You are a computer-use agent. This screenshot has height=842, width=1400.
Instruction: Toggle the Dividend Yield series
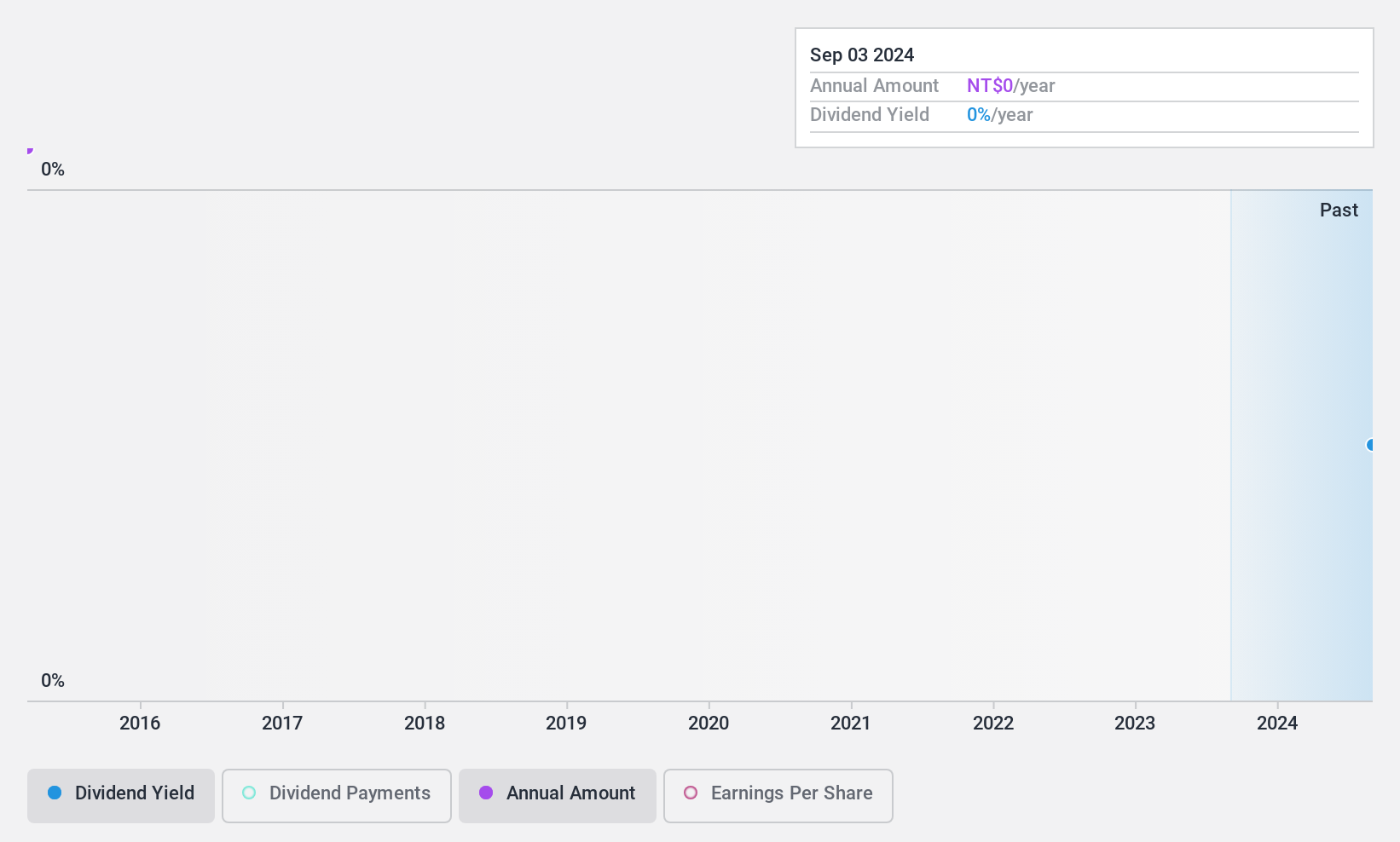pyautogui.click(x=121, y=796)
